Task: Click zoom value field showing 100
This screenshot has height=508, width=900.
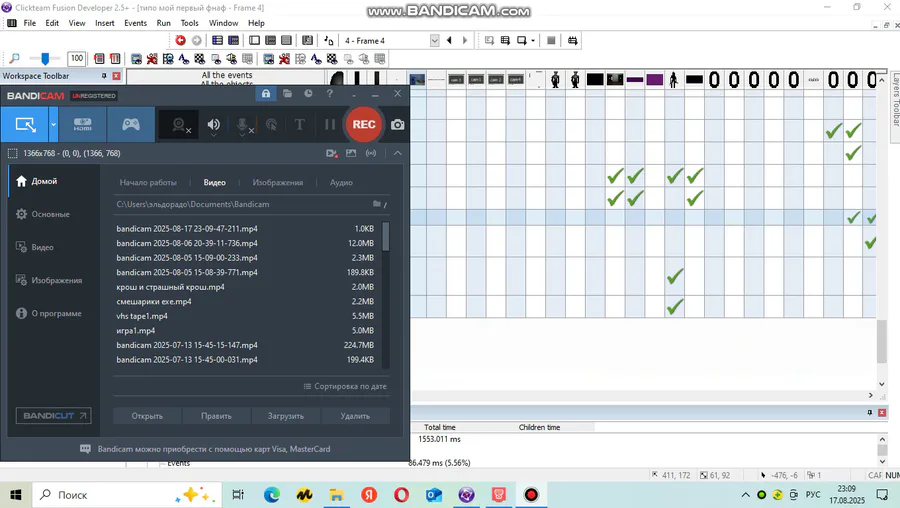Action: click(77, 59)
